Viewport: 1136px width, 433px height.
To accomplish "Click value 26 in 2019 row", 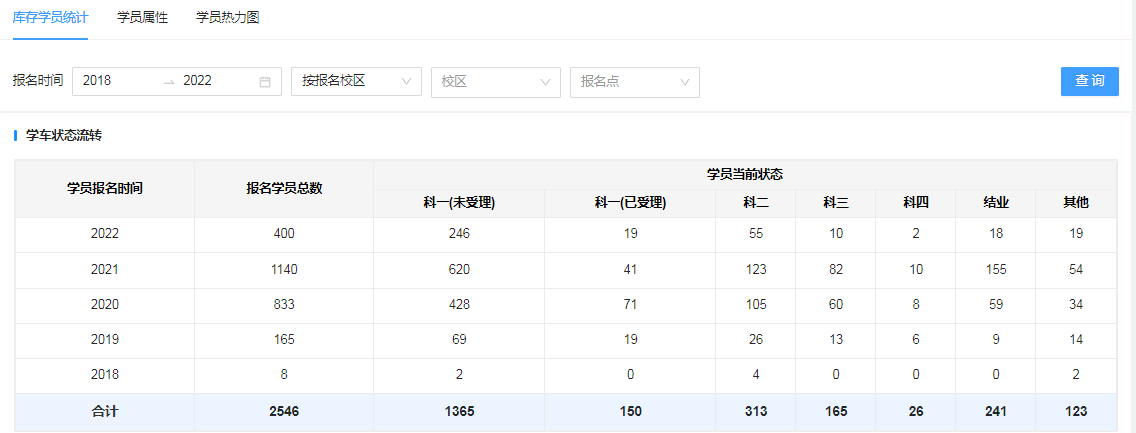I will click(x=756, y=340).
